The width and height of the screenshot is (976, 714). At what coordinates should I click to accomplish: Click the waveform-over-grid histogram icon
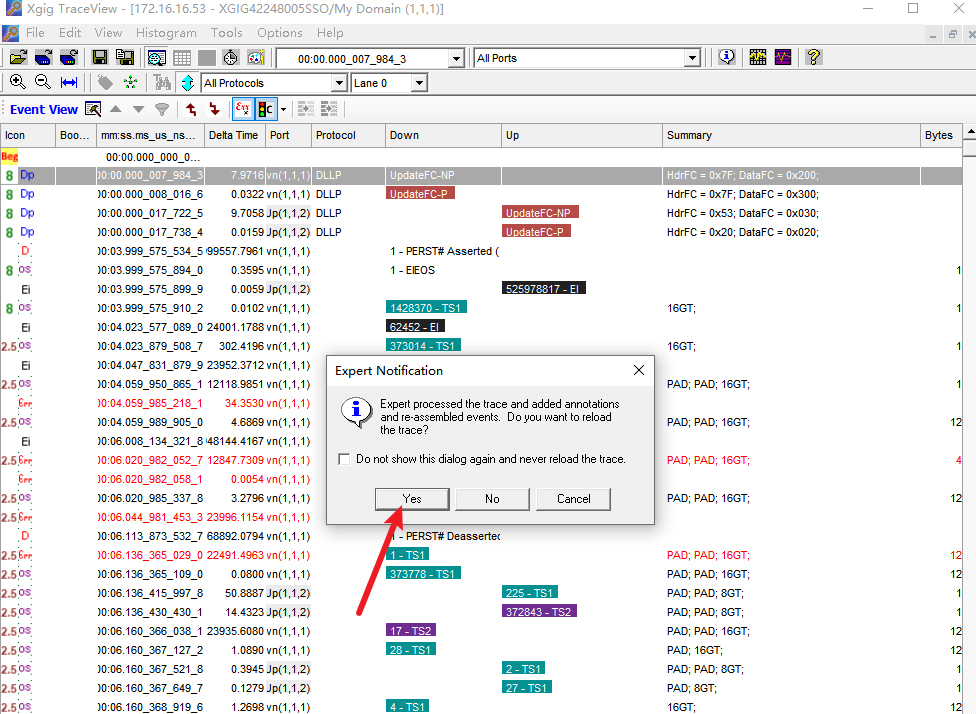758,58
